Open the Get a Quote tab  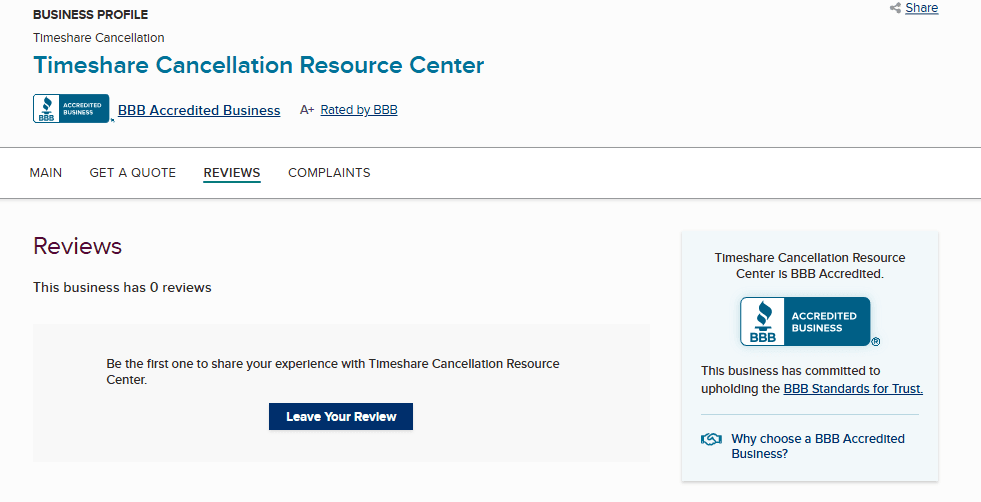(x=133, y=173)
